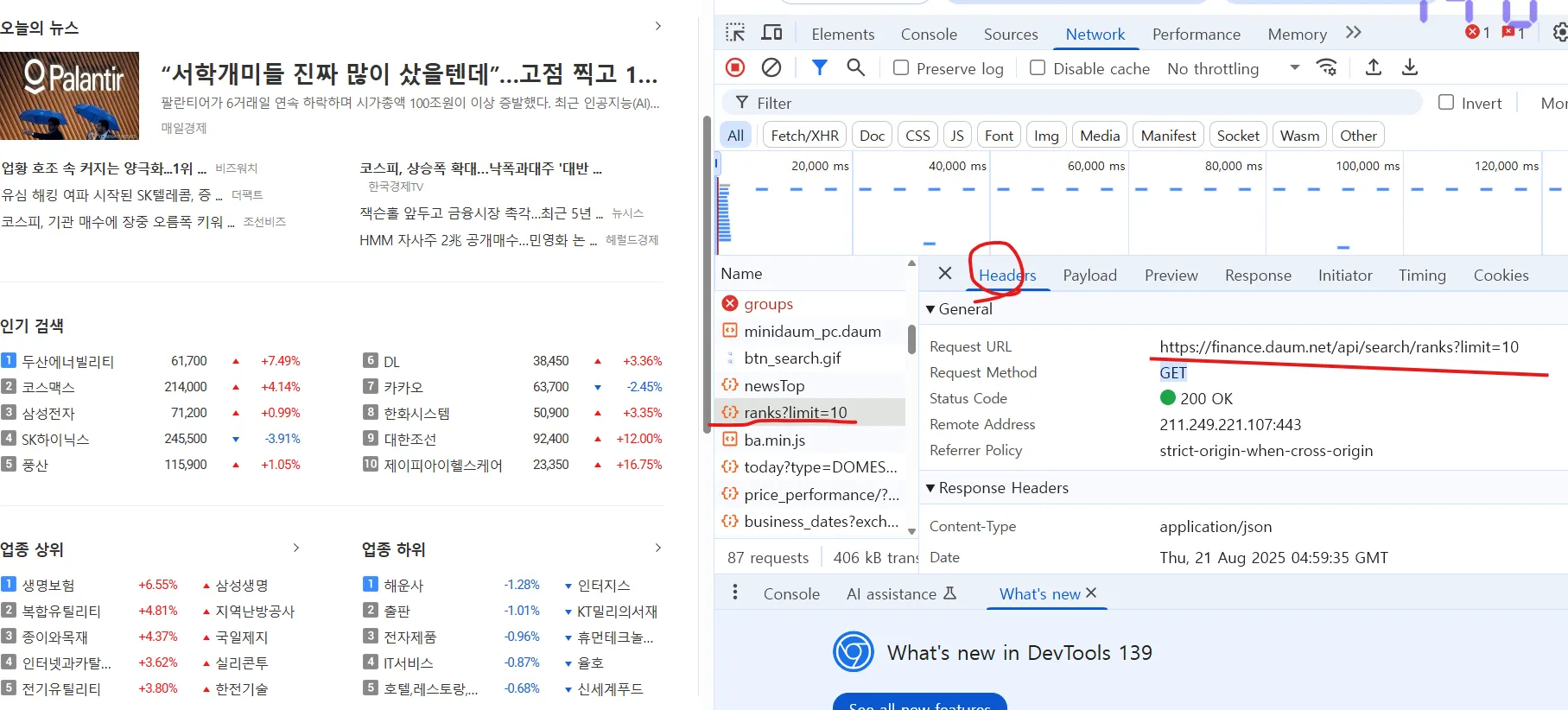Open the 생명보험 sector link
The width and height of the screenshot is (1568, 710).
click(48, 585)
